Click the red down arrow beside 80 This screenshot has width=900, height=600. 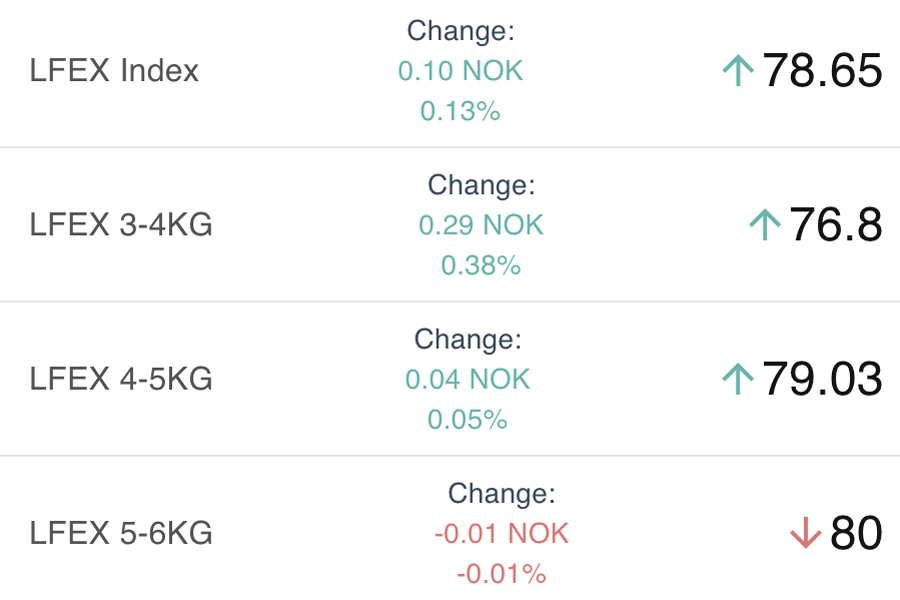(804, 534)
